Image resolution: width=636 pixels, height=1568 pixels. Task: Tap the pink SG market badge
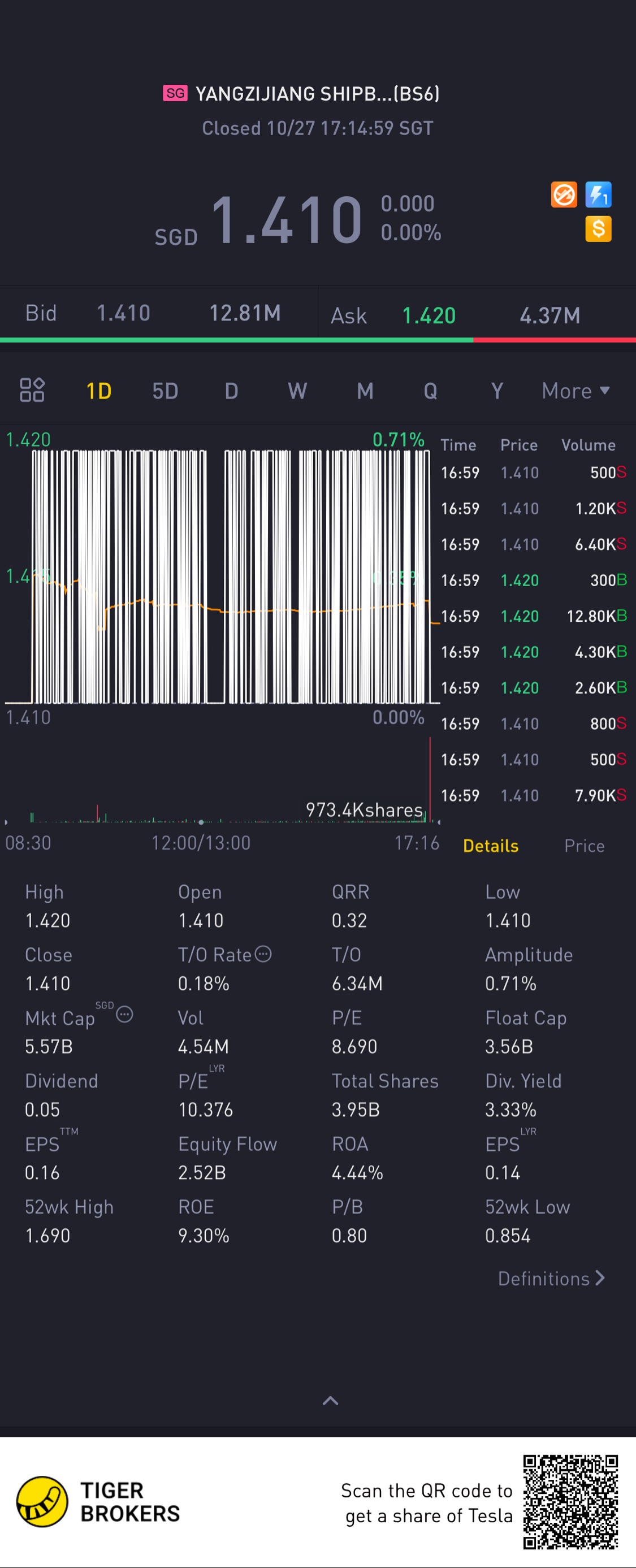pos(175,93)
